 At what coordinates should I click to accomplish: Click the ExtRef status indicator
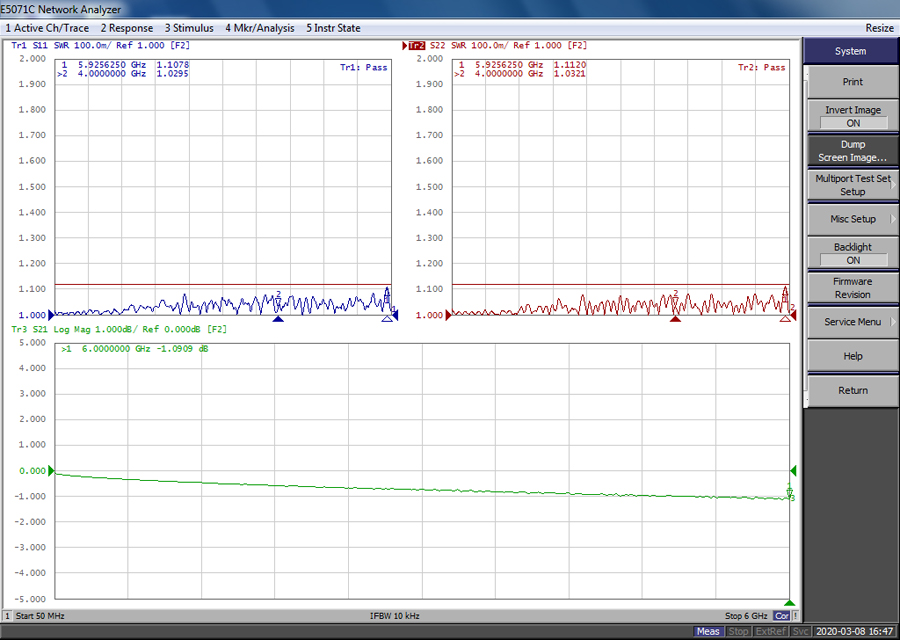tap(770, 631)
